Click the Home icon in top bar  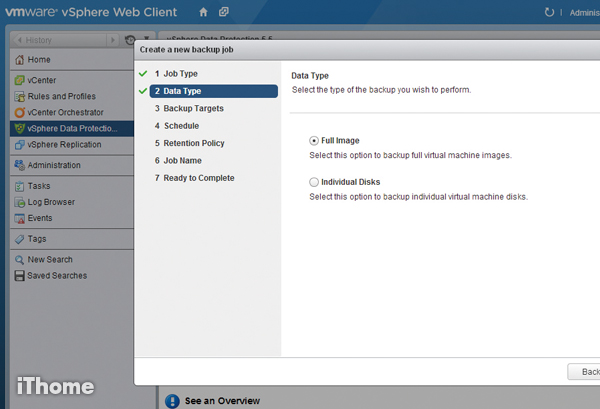click(x=204, y=12)
